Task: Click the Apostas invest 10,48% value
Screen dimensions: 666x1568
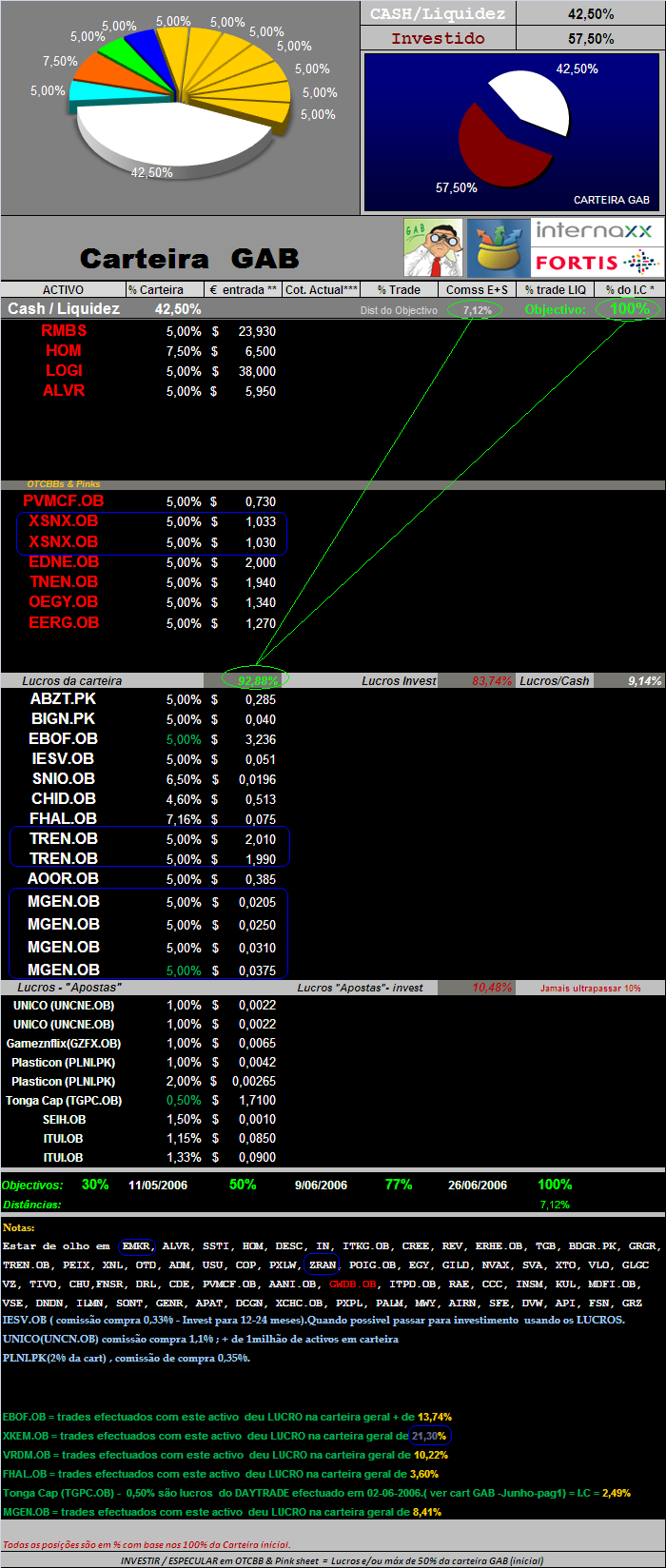Action: [x=492, y=988]
